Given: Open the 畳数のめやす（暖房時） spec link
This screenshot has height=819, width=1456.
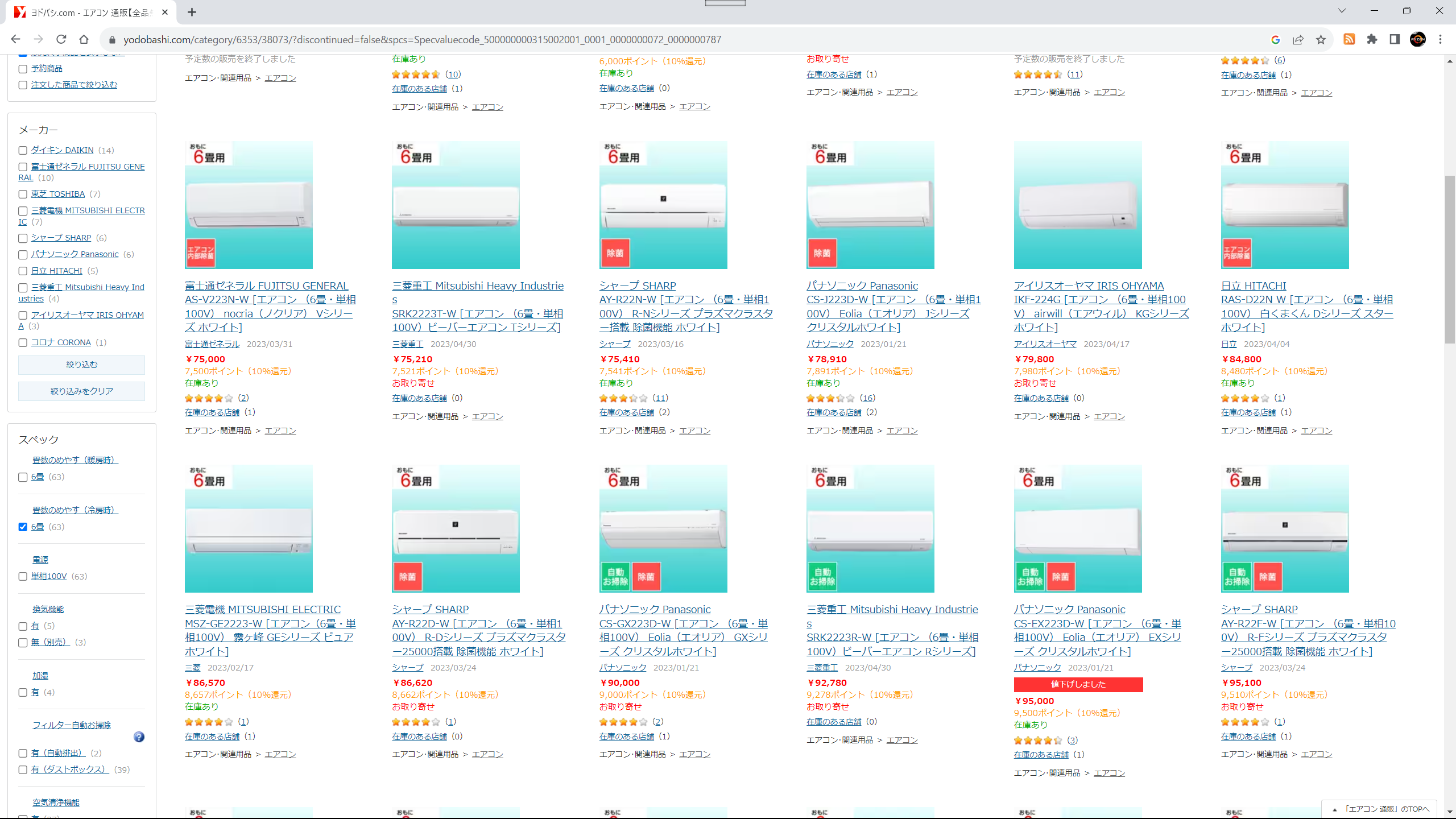Looking at the screenshot, I should point(75,460).
